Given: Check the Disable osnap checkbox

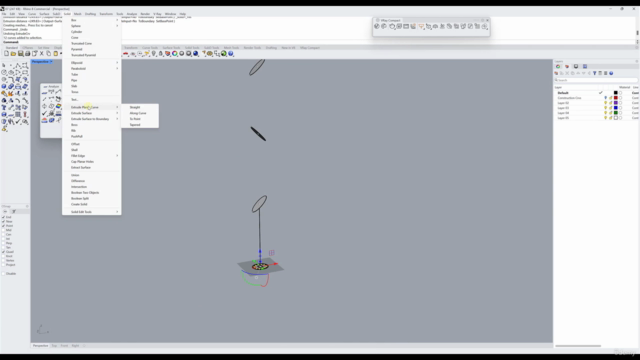Looking at the screenshot, I should tap(4, 273).
